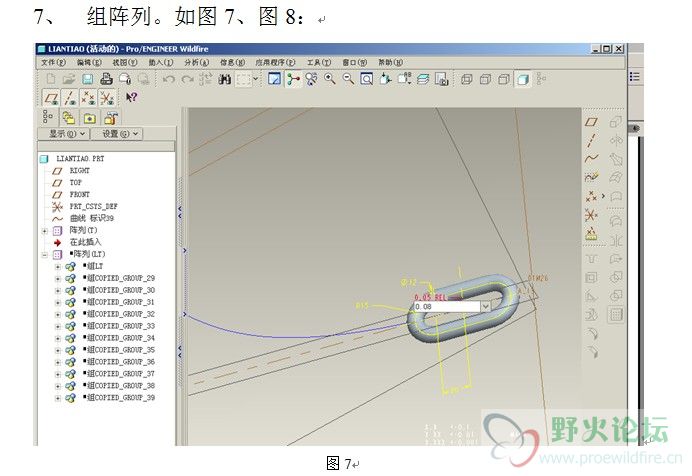Click the Refit view icon
This screenshot has width=692, height=476.
tap(366, 79)
